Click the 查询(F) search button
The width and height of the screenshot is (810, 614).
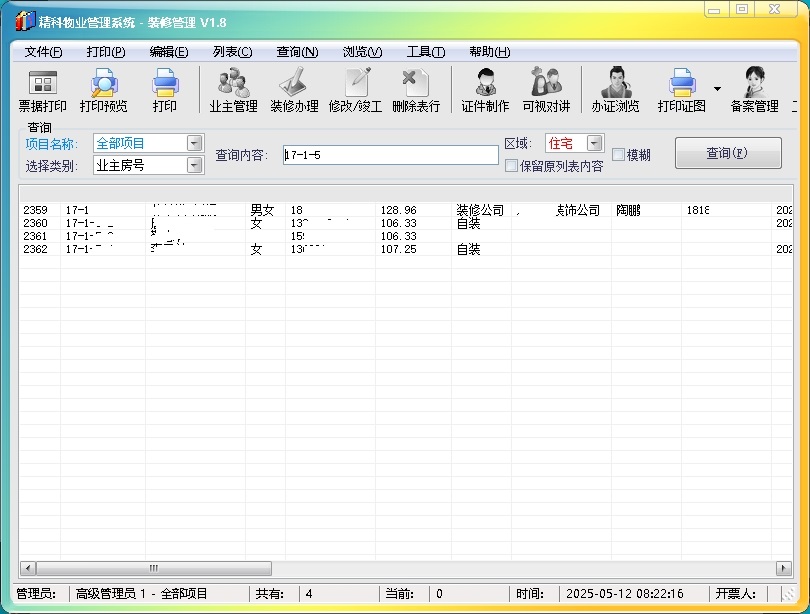727,153
